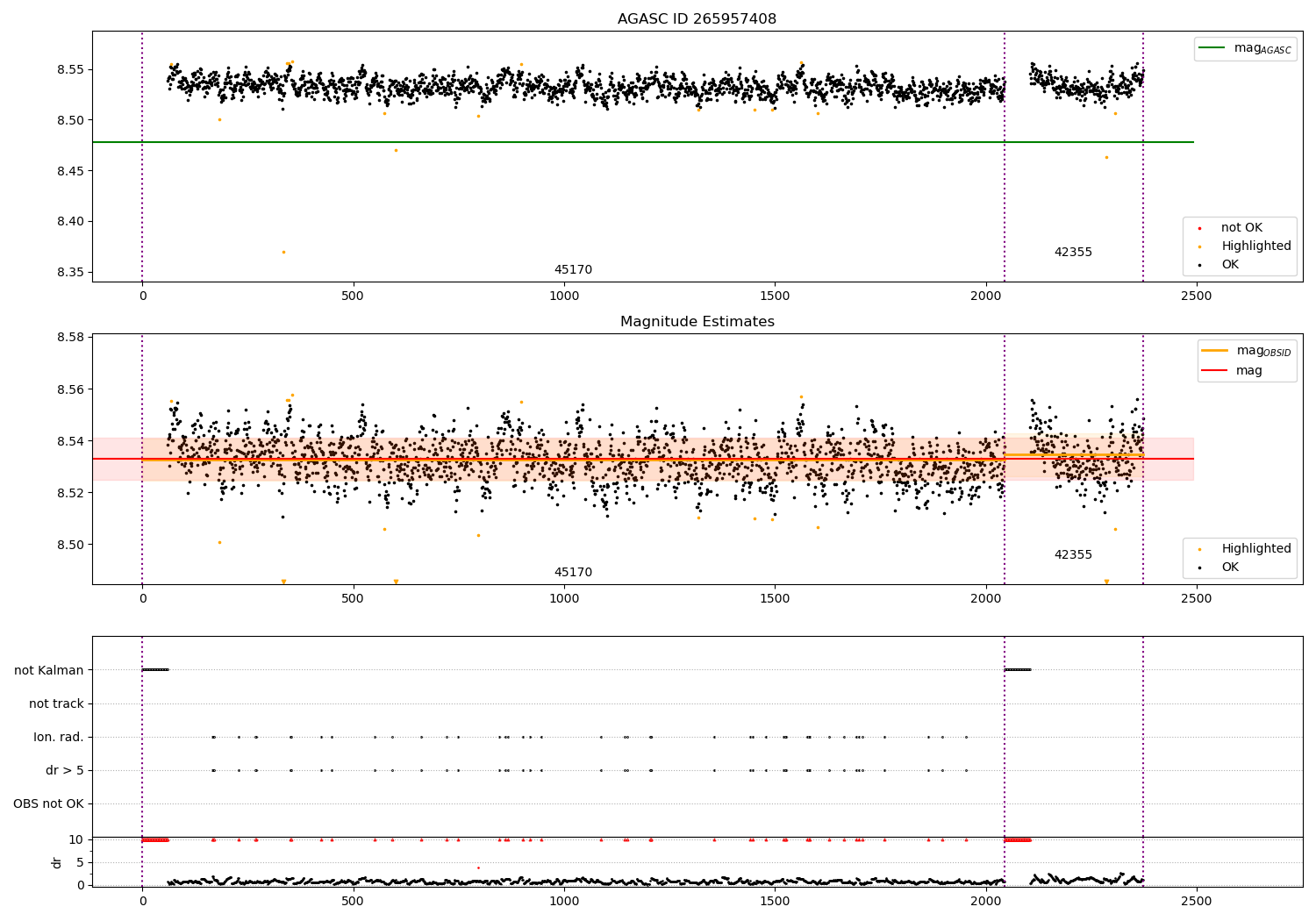Click the 45170 obsid label in top plot

(x=573, y=270)
